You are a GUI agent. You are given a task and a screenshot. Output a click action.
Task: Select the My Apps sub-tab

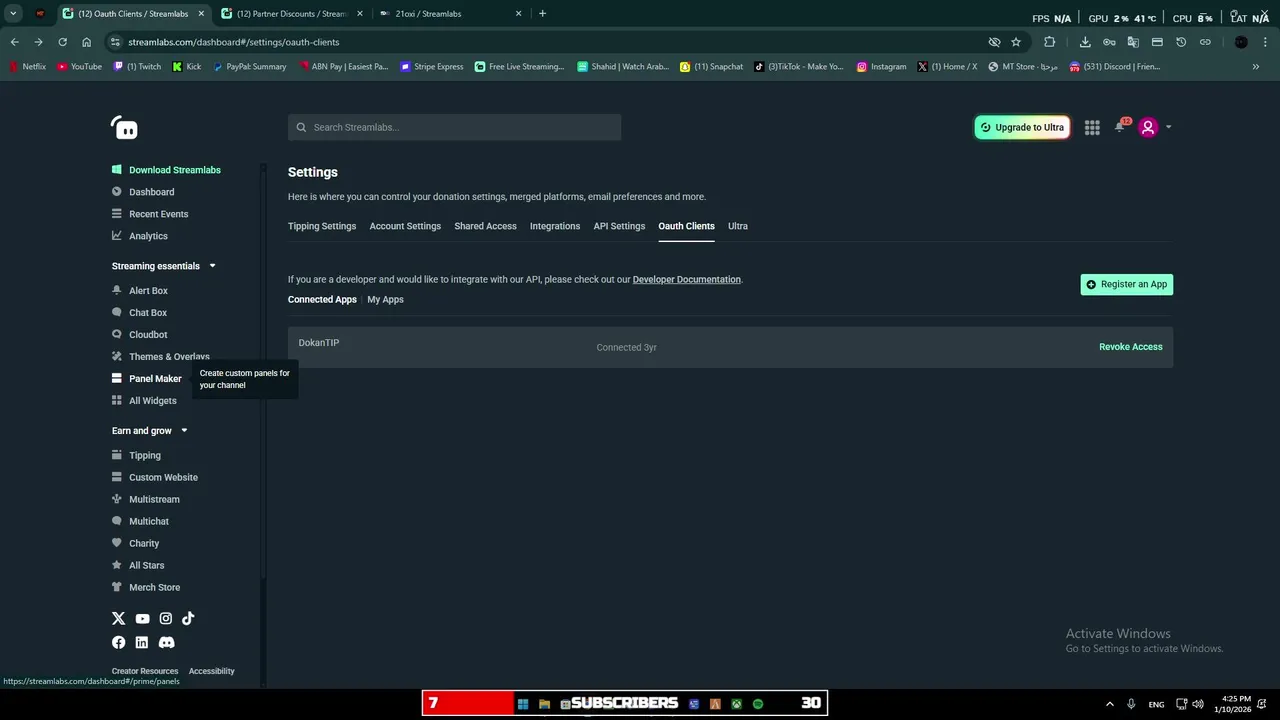pyautogui.click(x=385, y=300)
